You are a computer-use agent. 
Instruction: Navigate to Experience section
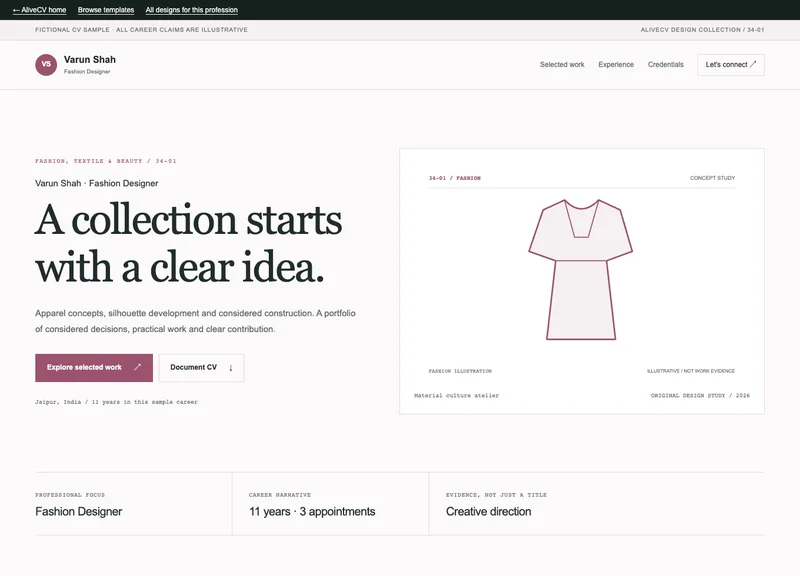(616, 65)
